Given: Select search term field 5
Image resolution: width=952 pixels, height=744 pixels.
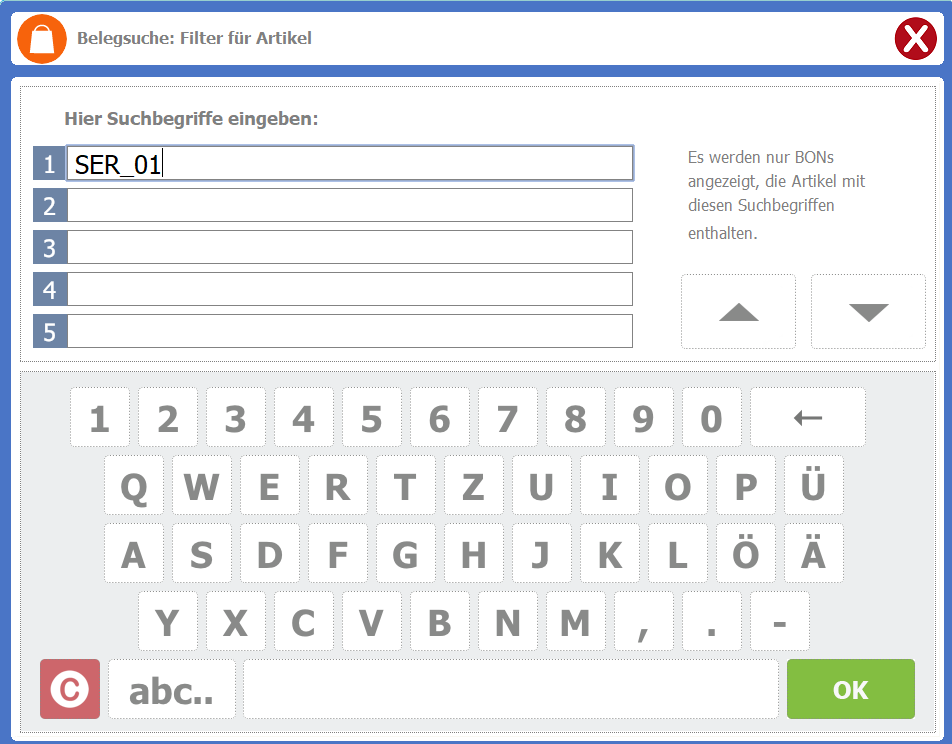Looking at the screenshot, I should coord(350,331).
